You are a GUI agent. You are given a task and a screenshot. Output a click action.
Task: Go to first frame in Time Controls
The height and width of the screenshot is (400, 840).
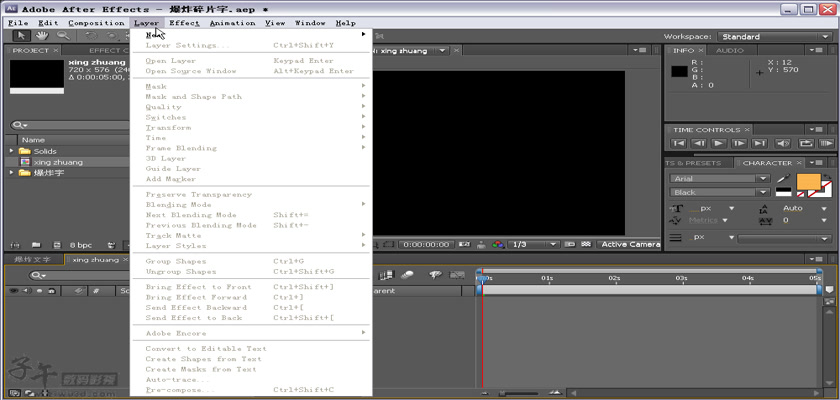point(678,143)
